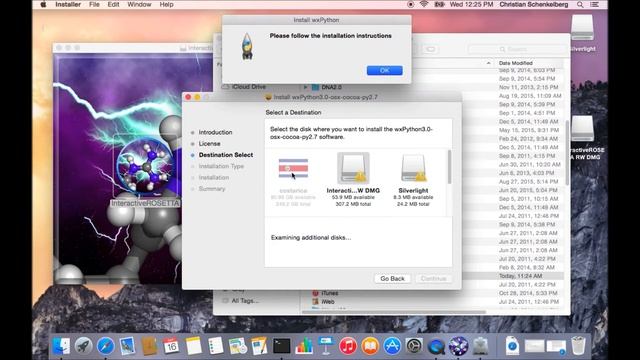Open the Apple menu
640x360 pixels.
pyautogui.click(x=43, y=4)
